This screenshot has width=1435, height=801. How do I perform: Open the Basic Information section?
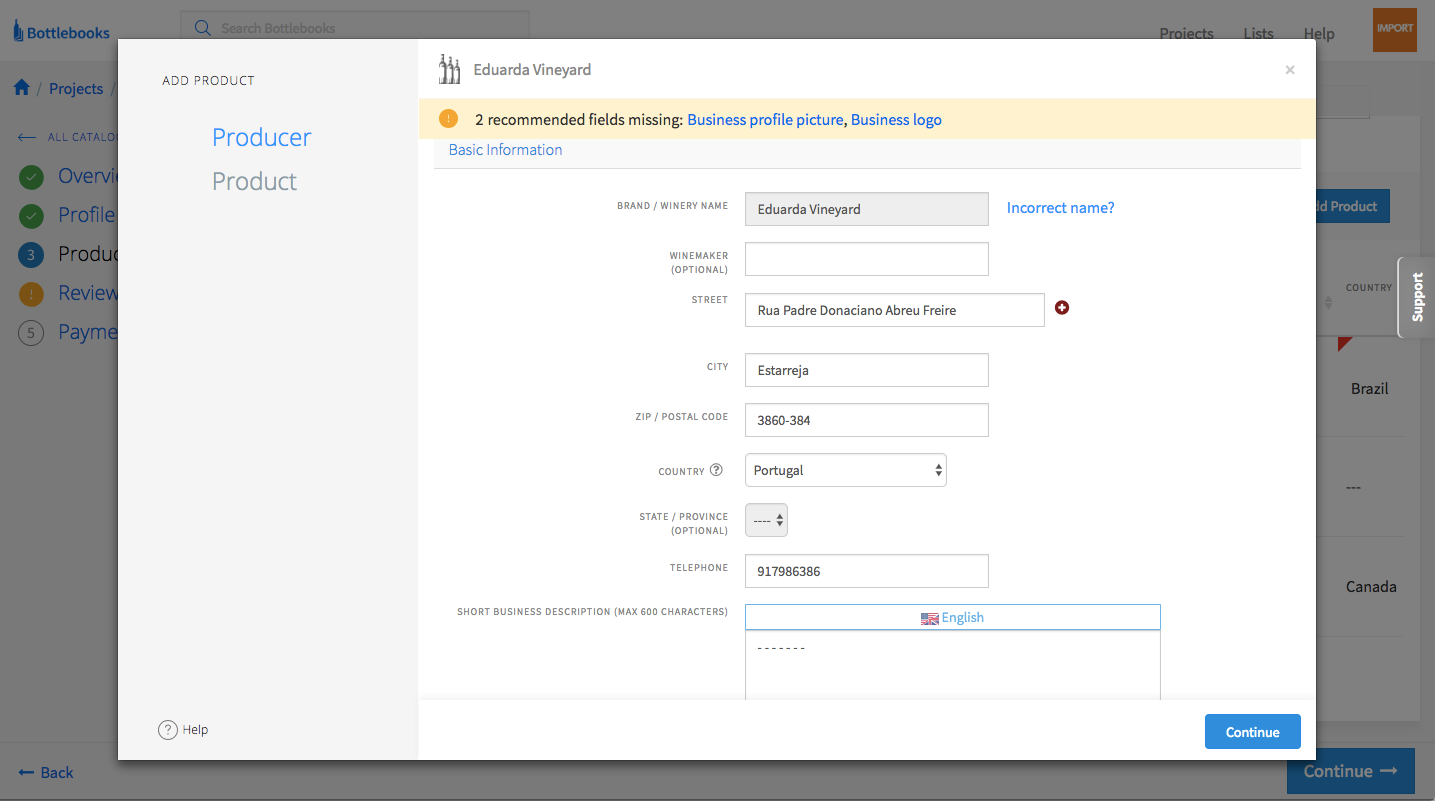[x=506, y=150]
